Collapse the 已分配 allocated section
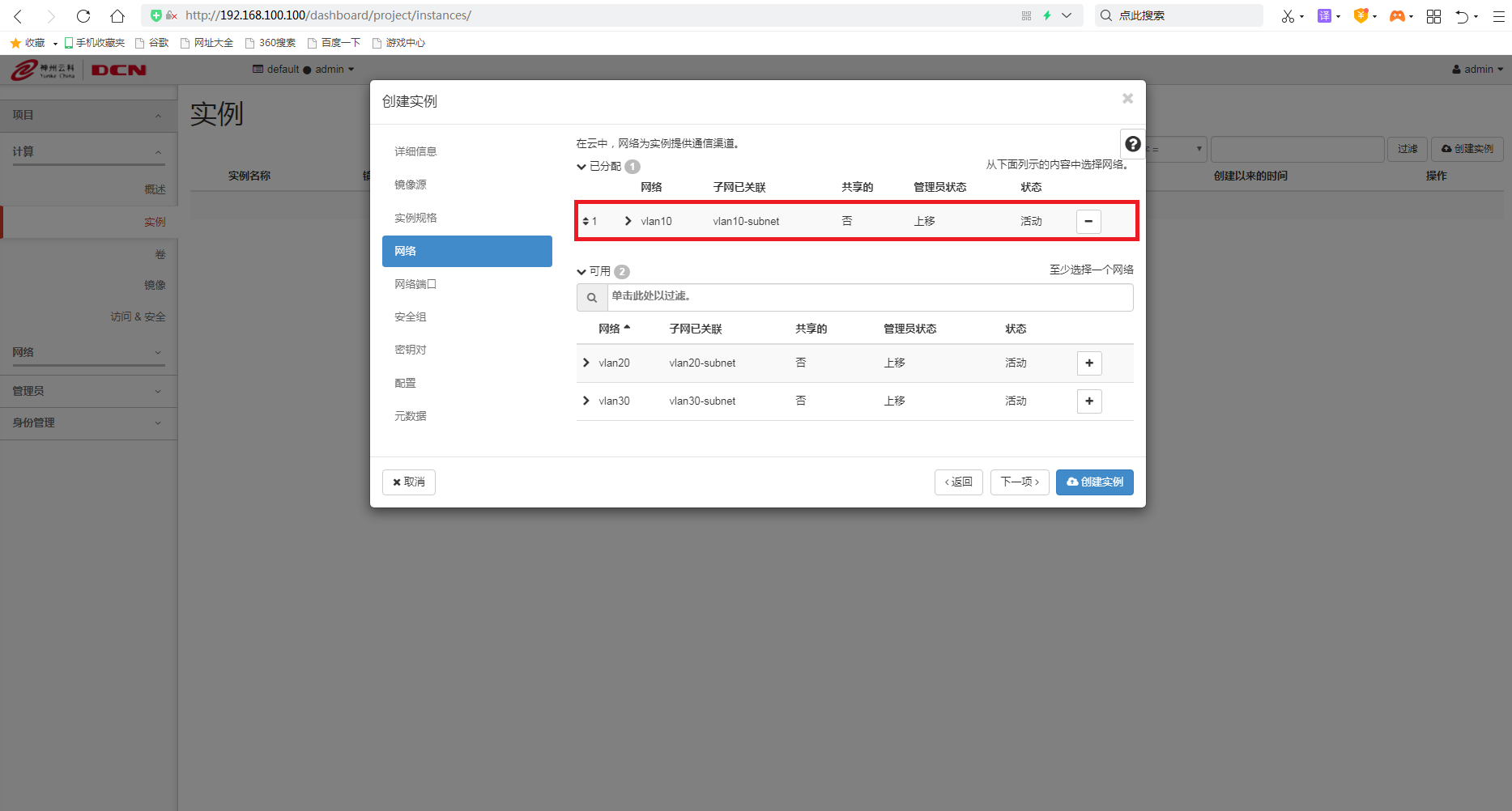The height and width of the screenshot is (811, 1512). [x=581, y=167]
